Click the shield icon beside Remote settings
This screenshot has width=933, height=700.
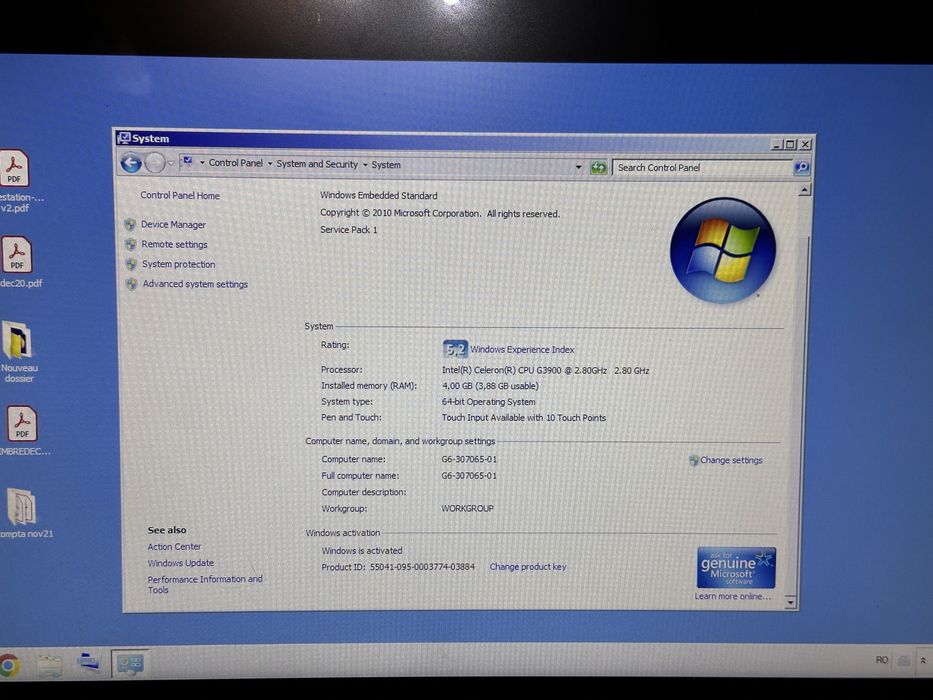tap(131, 244)
